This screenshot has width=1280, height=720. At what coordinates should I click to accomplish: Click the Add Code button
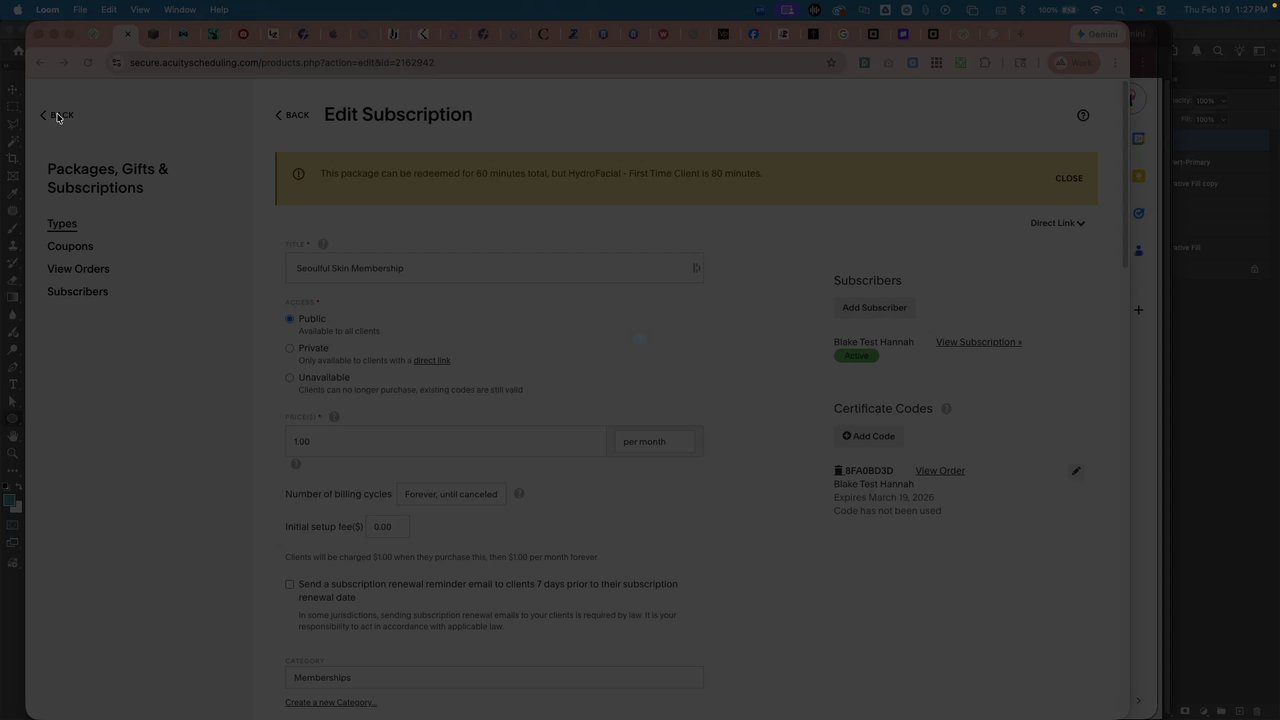pyautogui.click(x=868, y=436)
